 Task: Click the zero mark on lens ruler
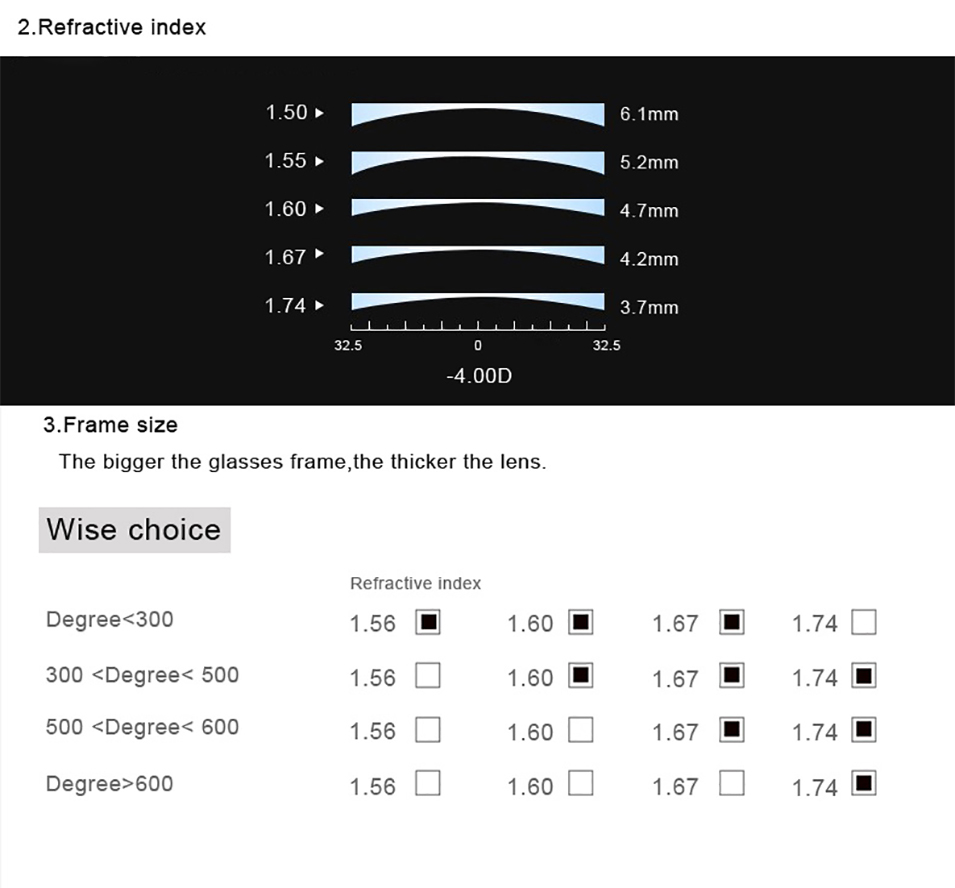pyautogui.click(x=478, y=345)
